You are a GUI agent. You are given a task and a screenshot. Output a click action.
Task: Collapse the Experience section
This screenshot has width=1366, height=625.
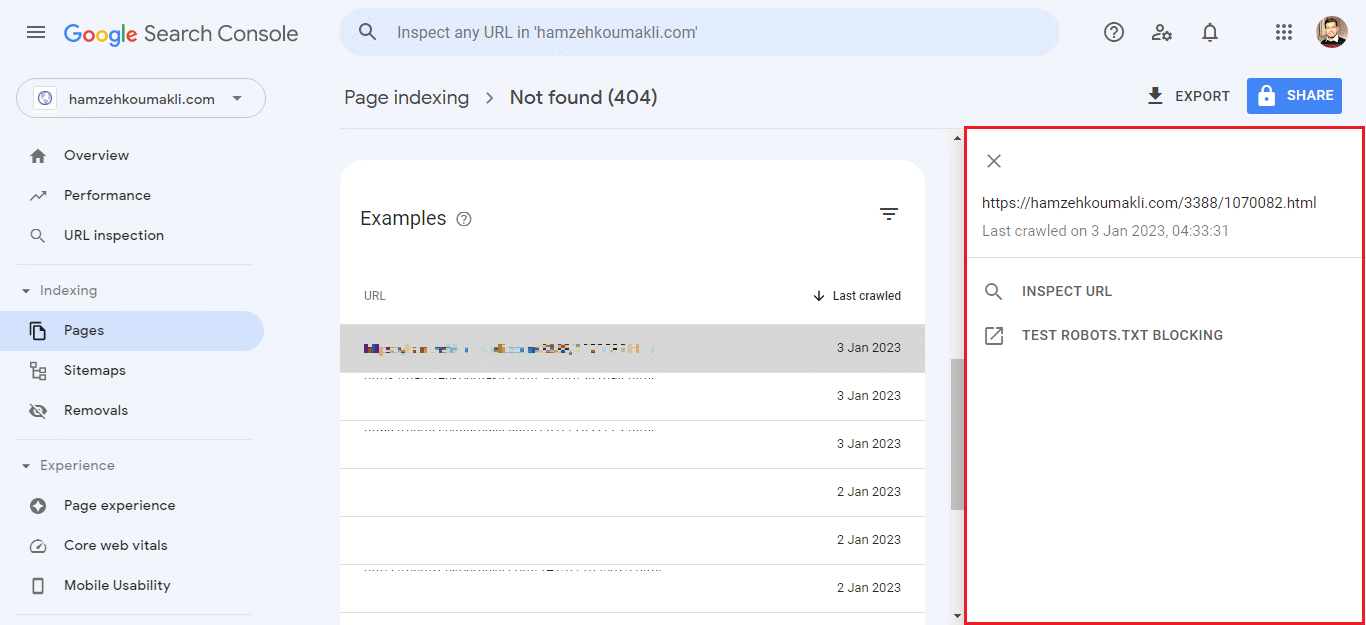[26, 466]
